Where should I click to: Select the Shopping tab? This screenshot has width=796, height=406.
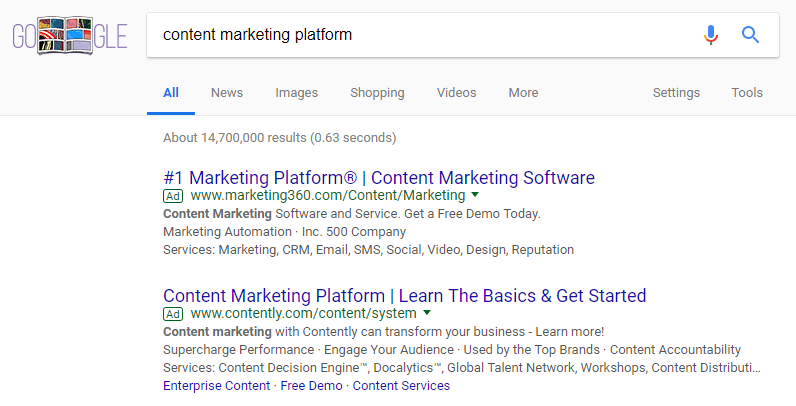(x=377, y=93)
